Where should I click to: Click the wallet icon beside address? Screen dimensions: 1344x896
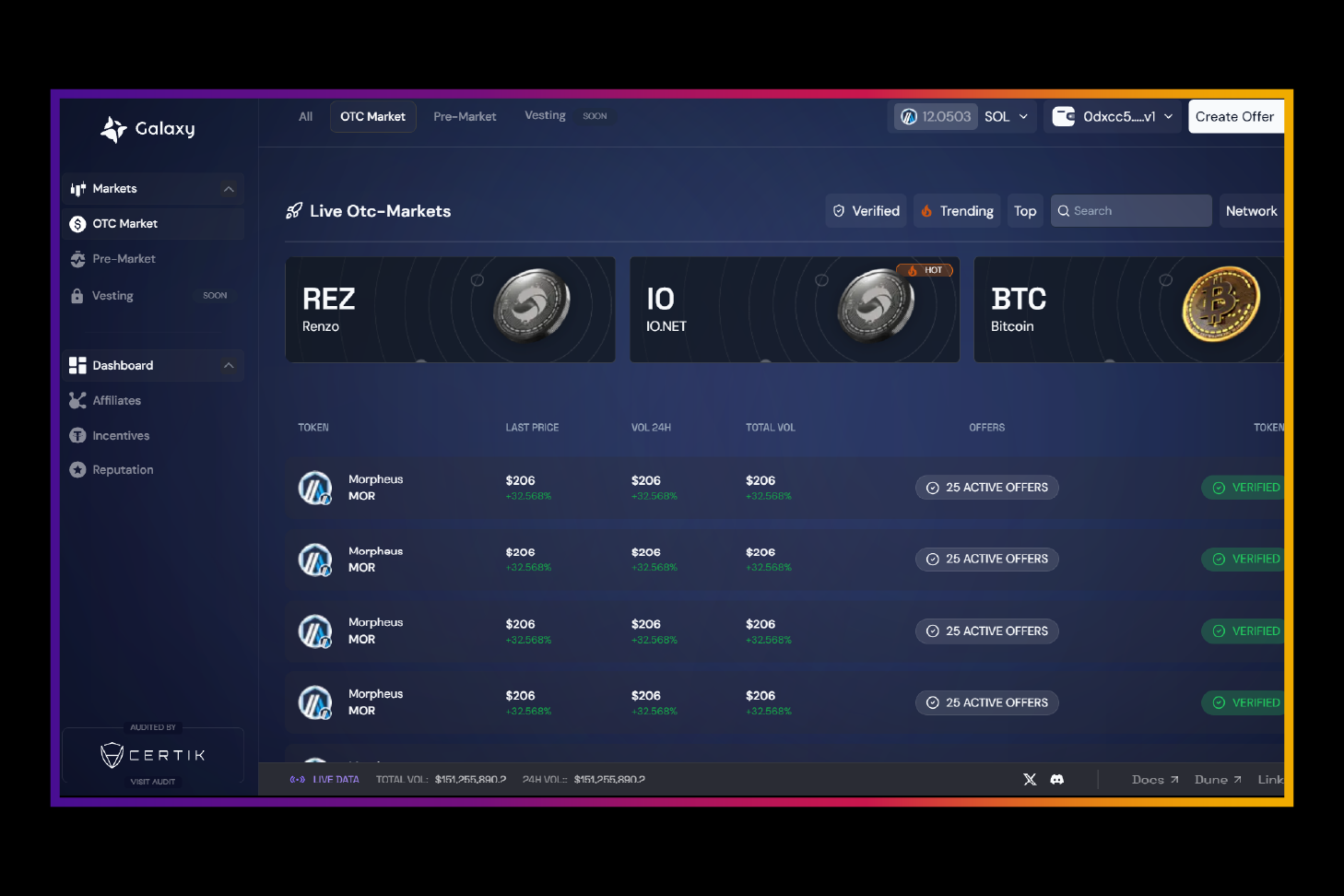pos(1064,117)
